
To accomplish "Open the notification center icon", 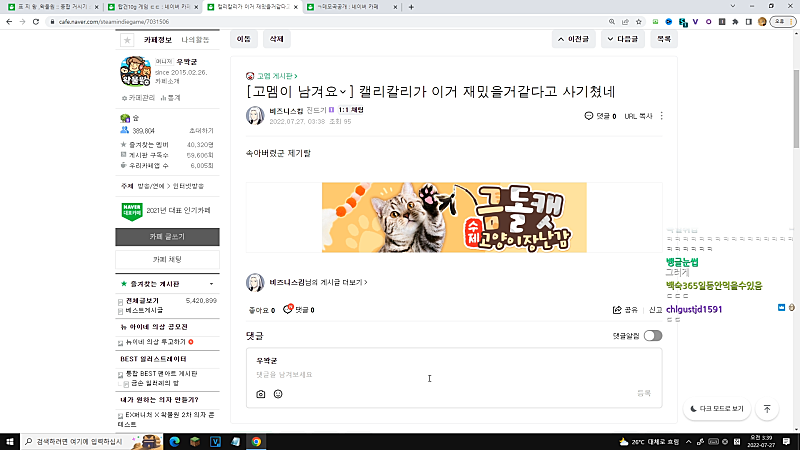I will pos(787,441).
